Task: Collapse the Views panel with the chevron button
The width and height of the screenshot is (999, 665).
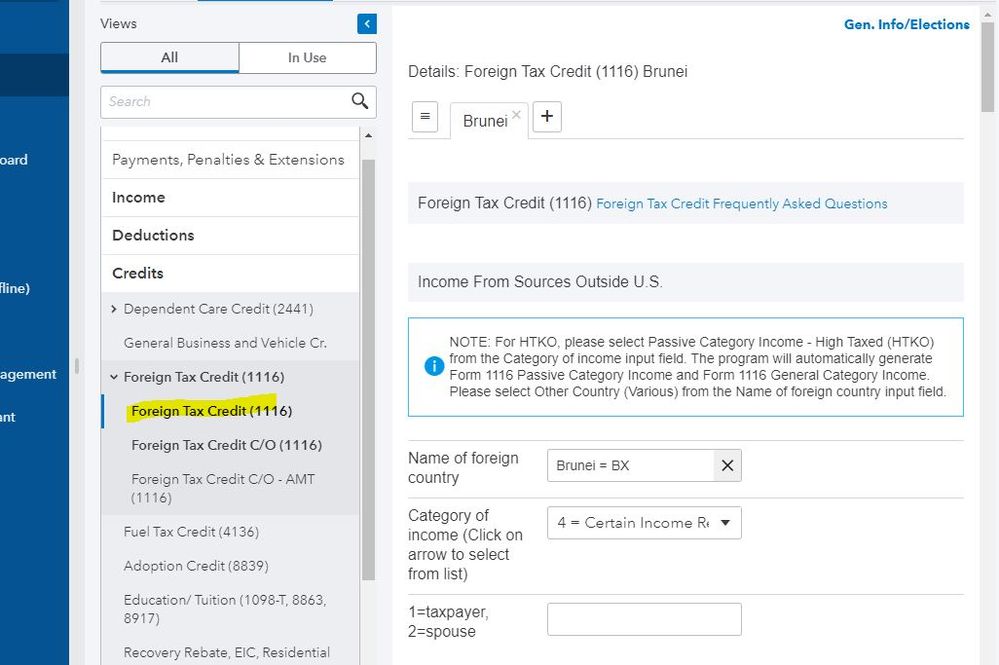Action: click(366, 24)
